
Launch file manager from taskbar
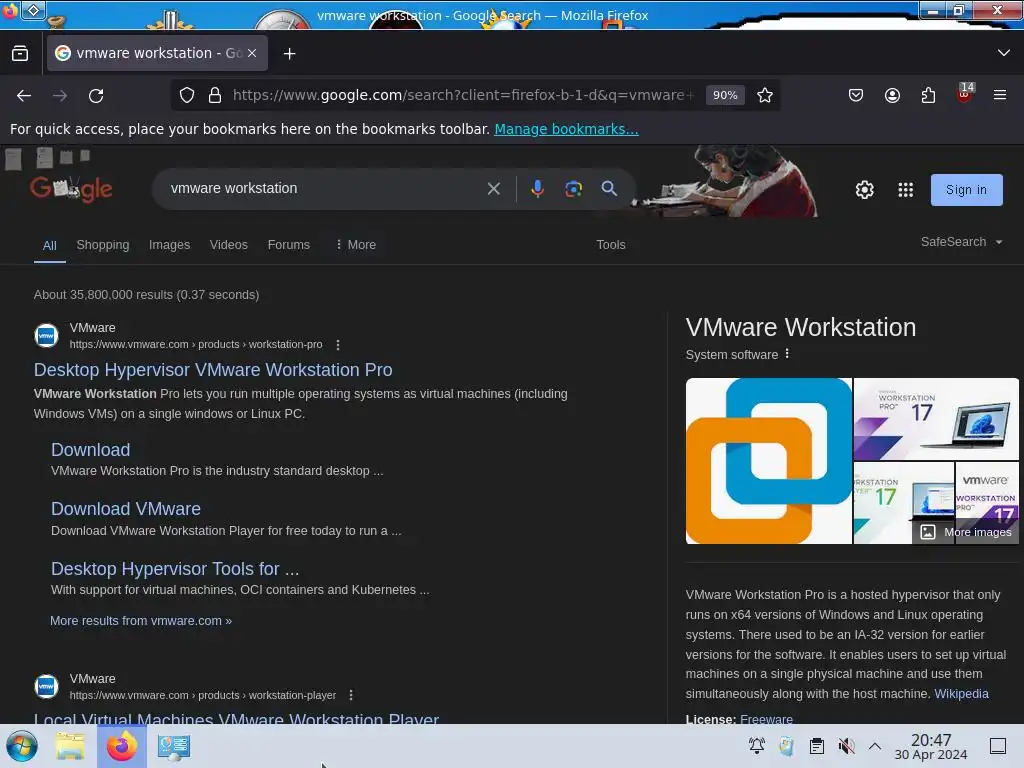click(71, 746)
